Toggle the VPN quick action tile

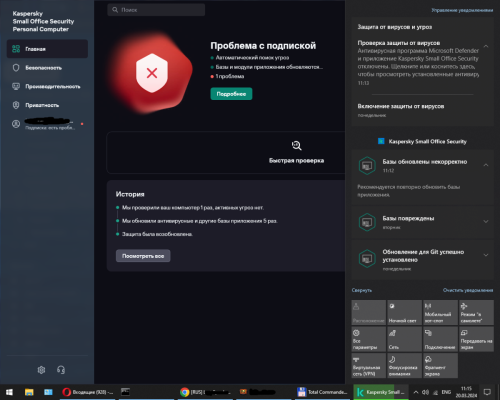pyautogui.click(x=368, y=366)
